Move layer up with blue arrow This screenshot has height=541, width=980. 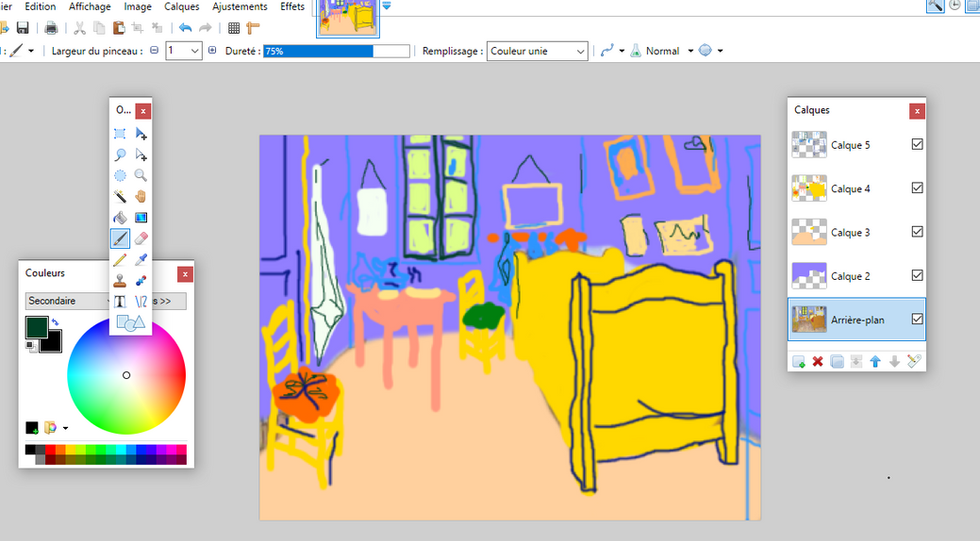[875, 361]
